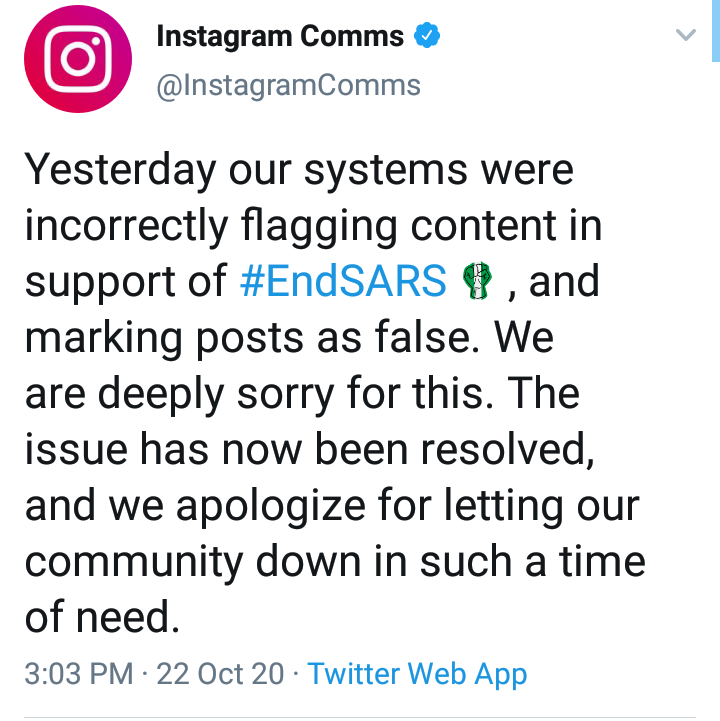
Task: Click the word "Yesterday" in the tweet
Action: [120, 171]
